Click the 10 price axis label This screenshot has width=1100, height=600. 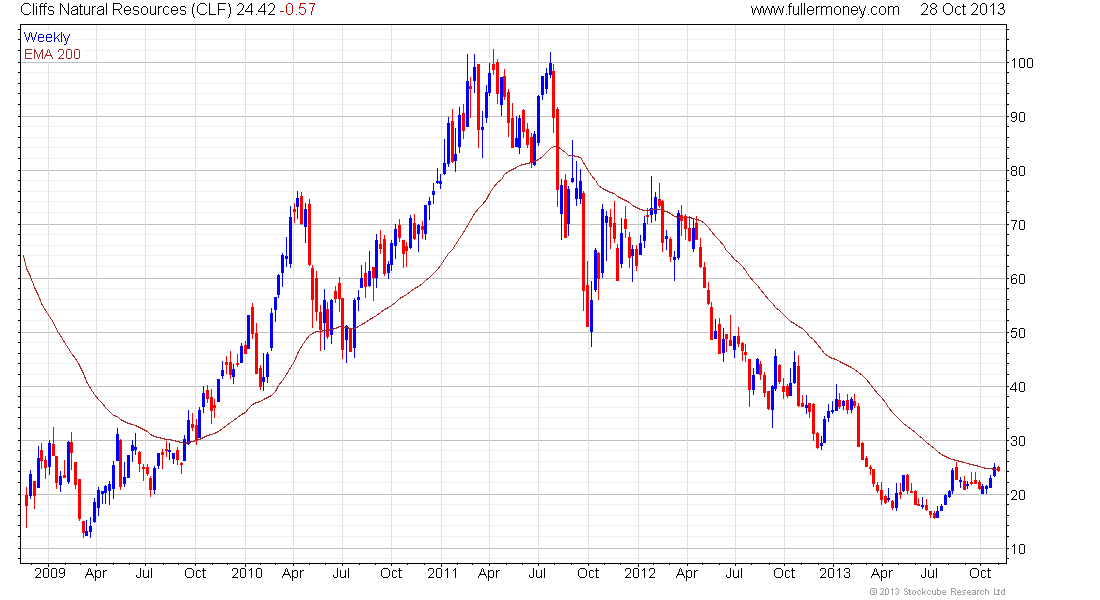tap(1017, 549)
